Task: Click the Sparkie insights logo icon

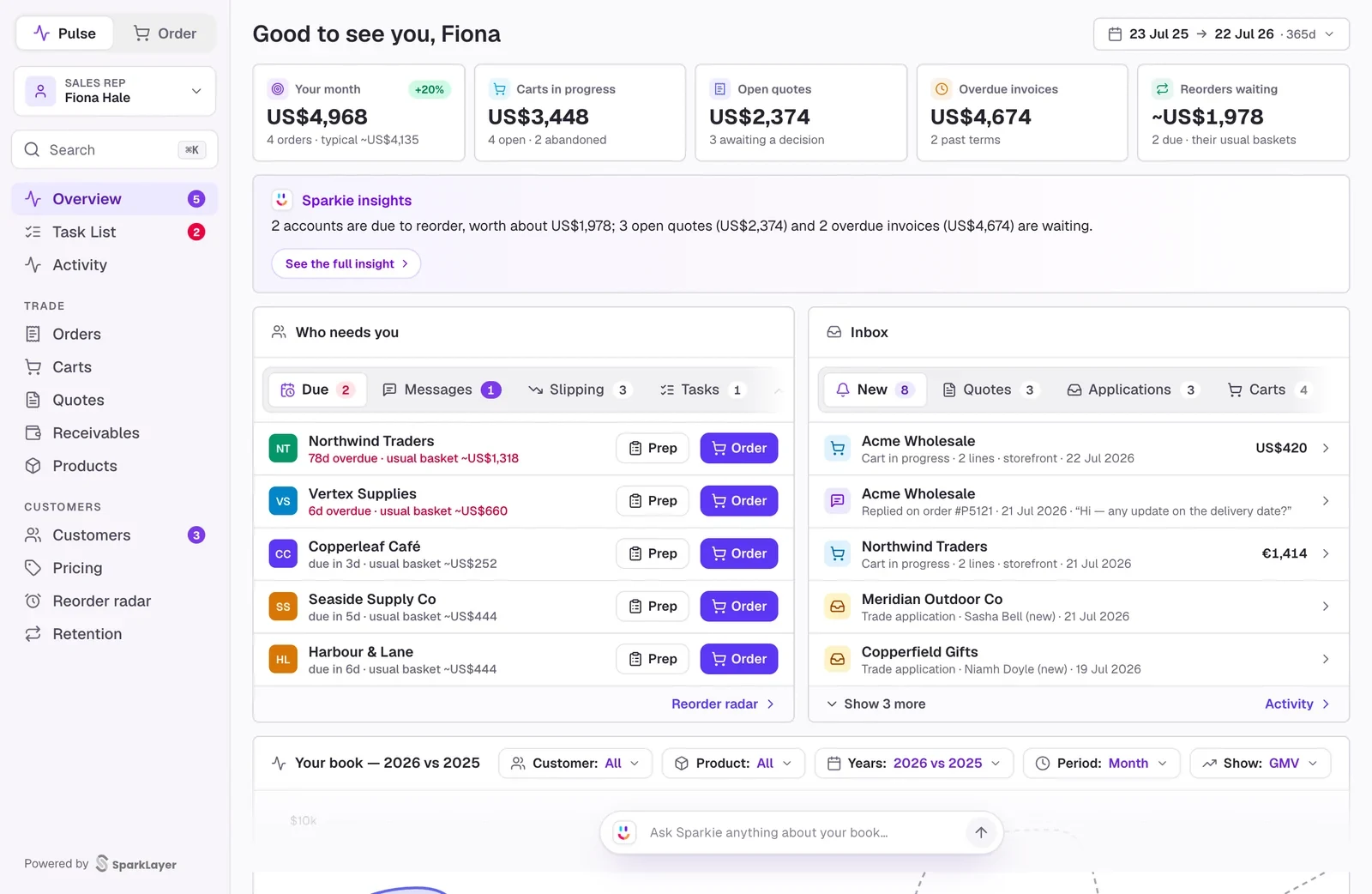Action: [282, 200]
